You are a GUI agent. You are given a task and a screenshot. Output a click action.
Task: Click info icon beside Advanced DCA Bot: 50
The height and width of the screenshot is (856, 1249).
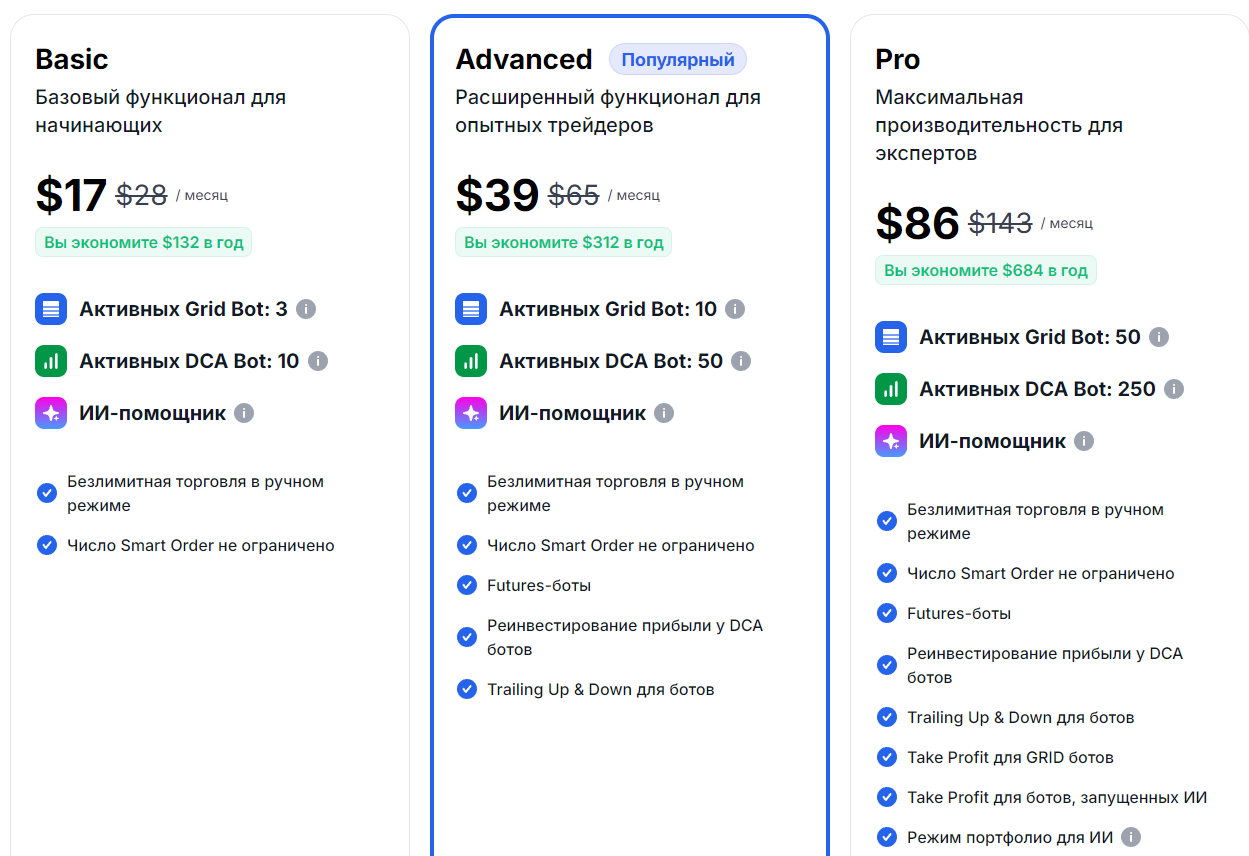click(x=741, y=361)
